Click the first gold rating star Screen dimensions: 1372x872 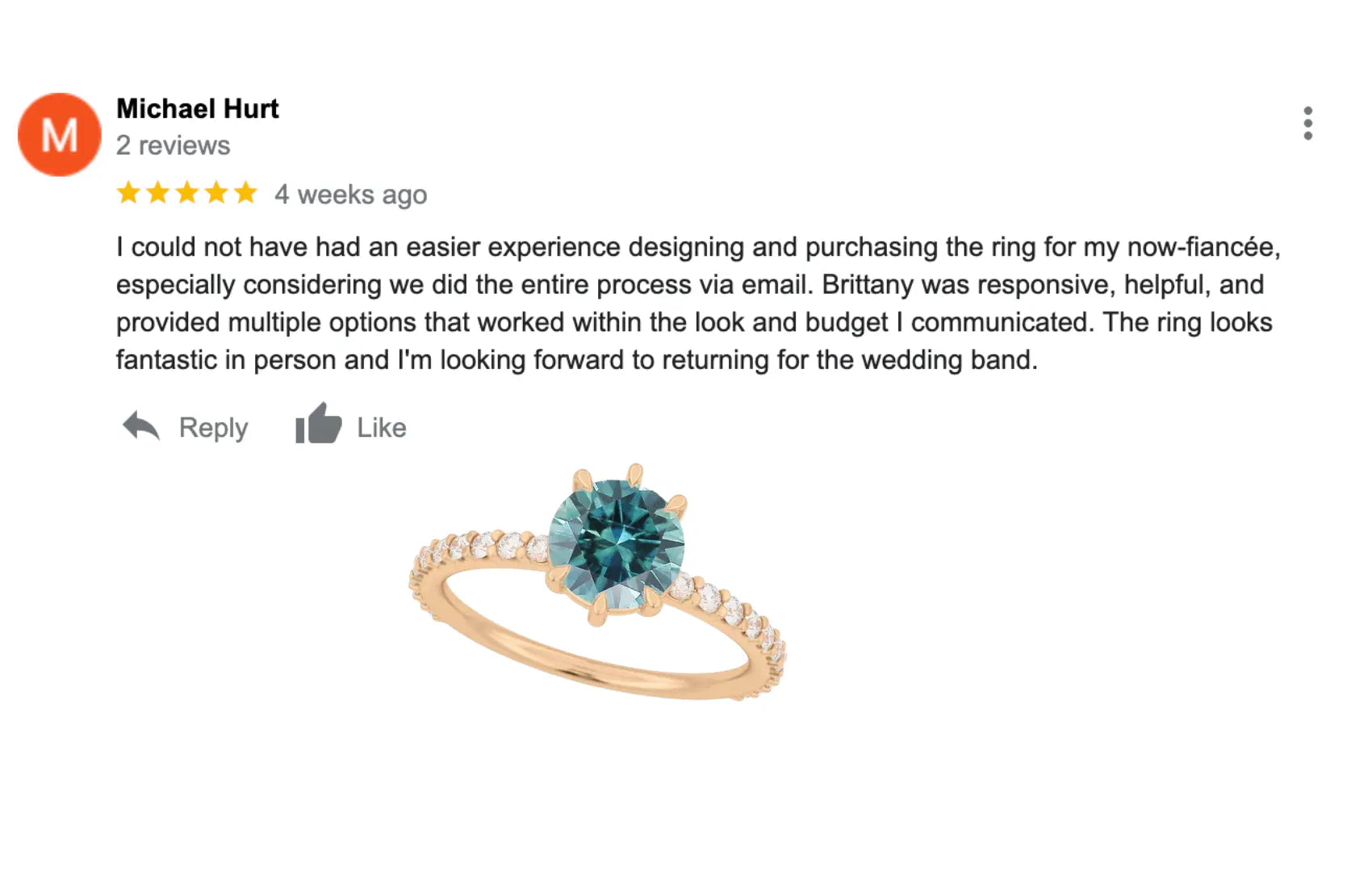[x=128, y=193]
